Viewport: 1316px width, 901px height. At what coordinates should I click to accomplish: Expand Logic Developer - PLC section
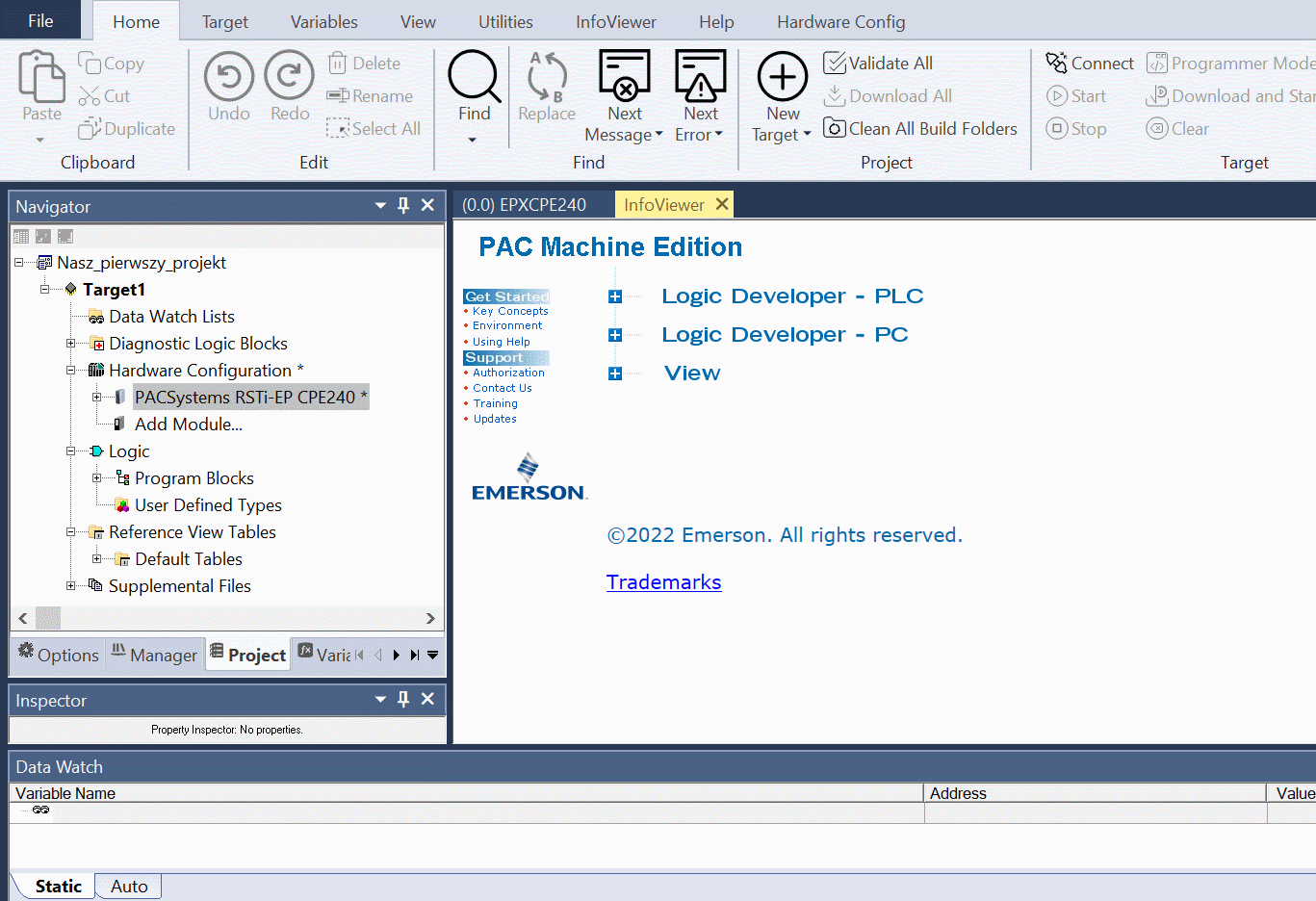pos(615,296)
